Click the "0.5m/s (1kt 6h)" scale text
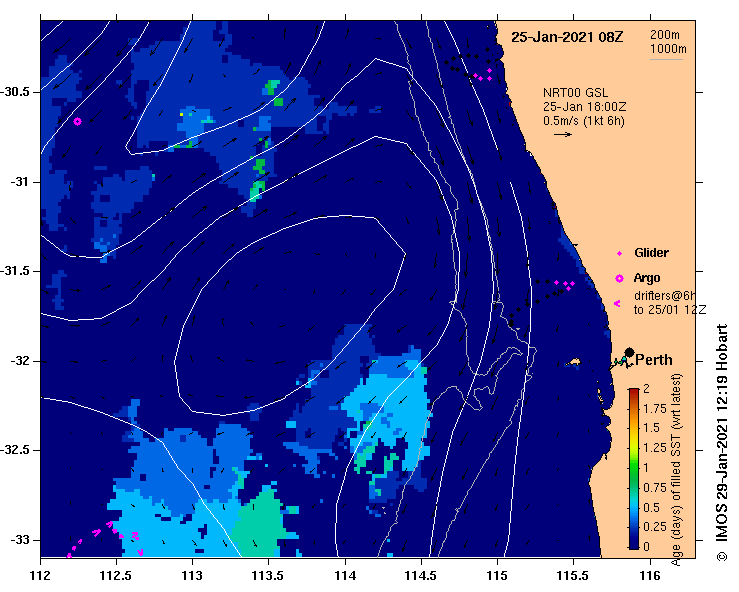The width and height of the screenshot is (739, 592). pyautogui.click(x=583, y=121)
